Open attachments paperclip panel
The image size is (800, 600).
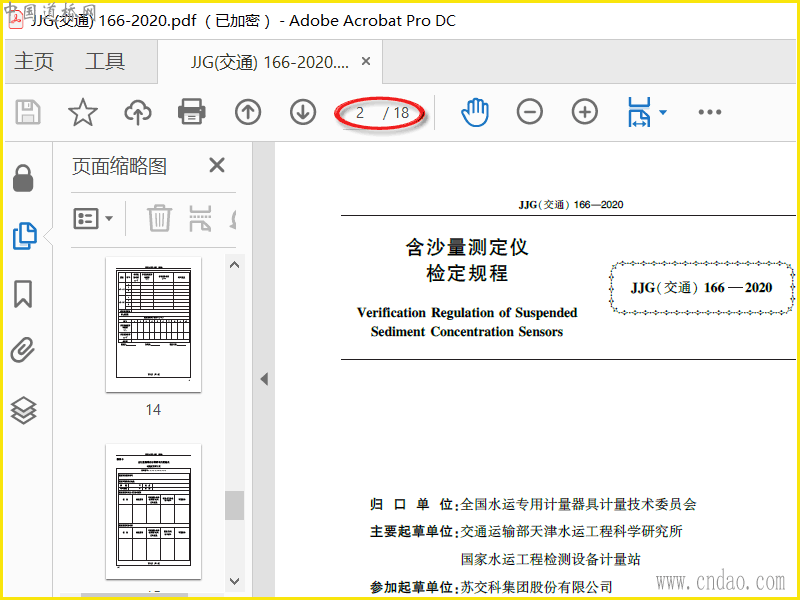[x=23, y=350]
